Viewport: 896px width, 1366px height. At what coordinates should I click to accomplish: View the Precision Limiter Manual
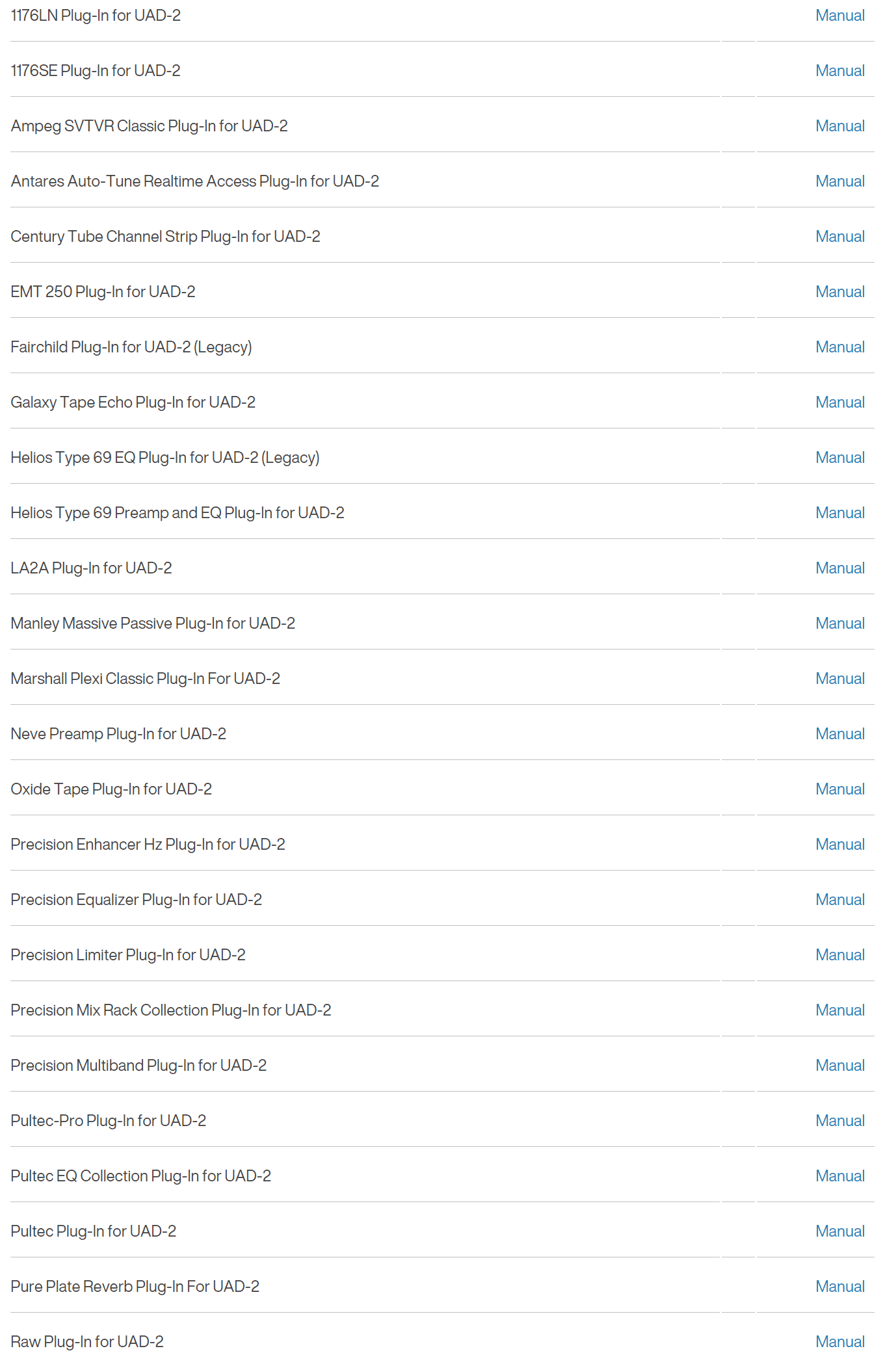point(840,955)
